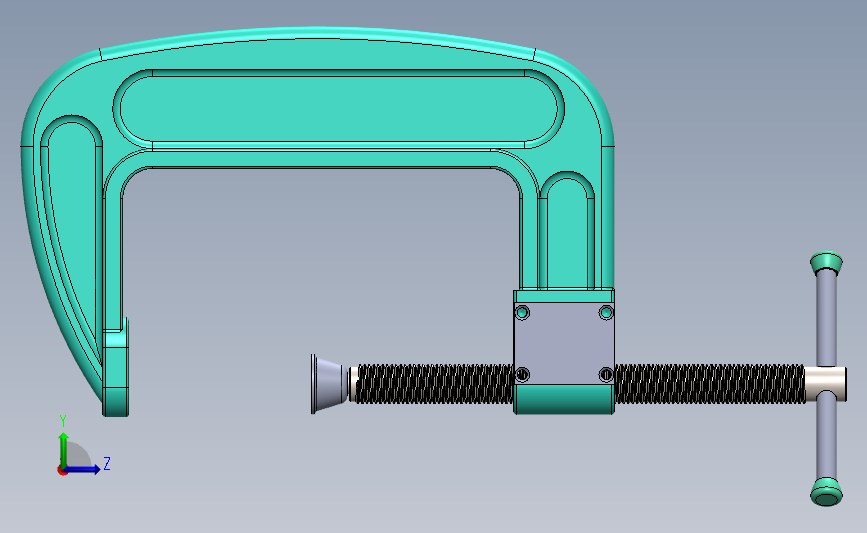Image resolution: width=867 pixels, height=533 pixels.
Task: Pick the upper-left bolt on the gray cover plate
Action: click(x=522, y=313)
